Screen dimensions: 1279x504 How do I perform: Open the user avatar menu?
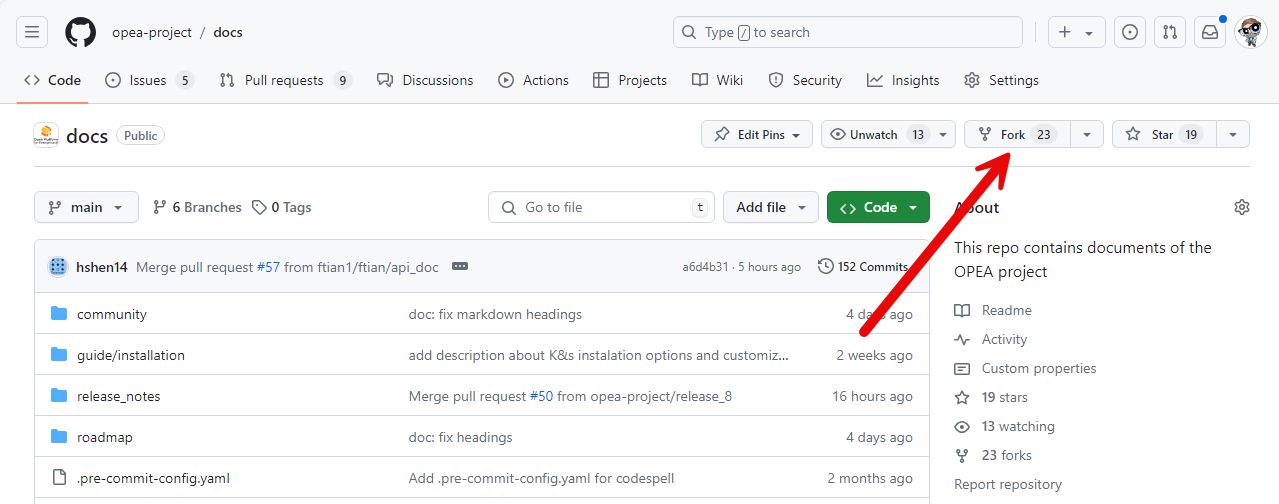[x=1251, y=32]
